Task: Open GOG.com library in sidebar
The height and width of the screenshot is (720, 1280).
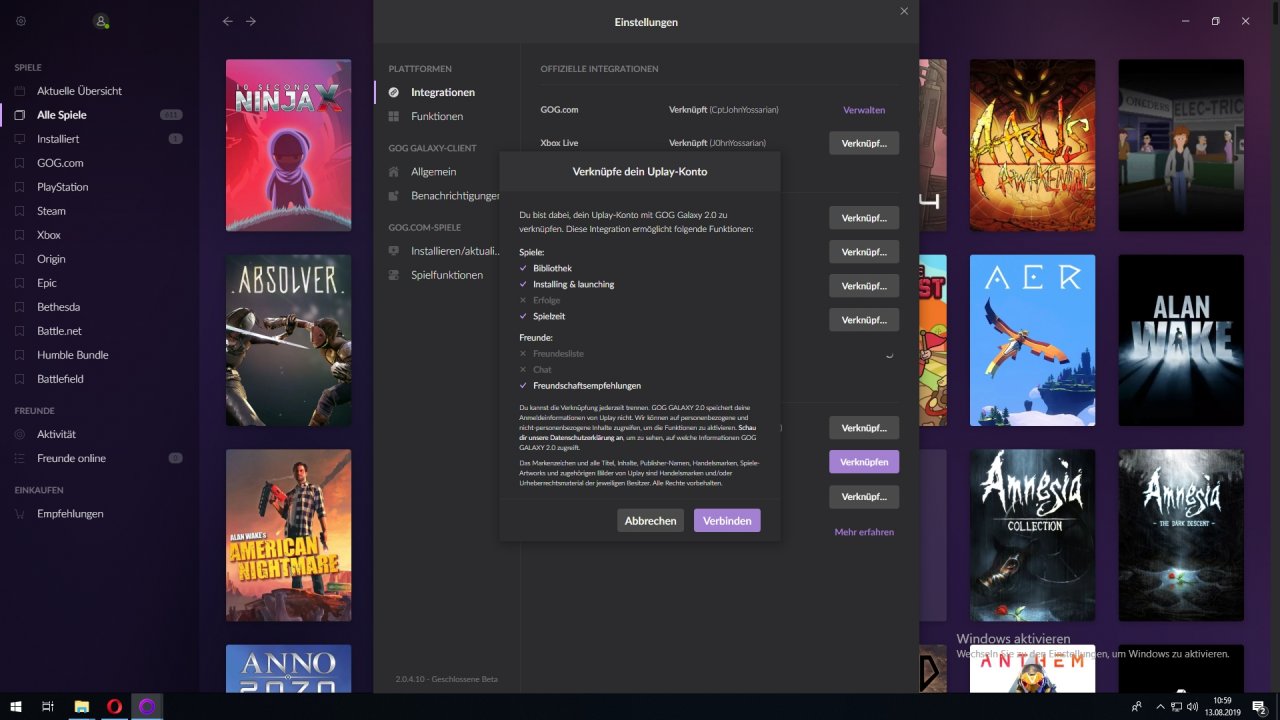Action: point(60,163)
